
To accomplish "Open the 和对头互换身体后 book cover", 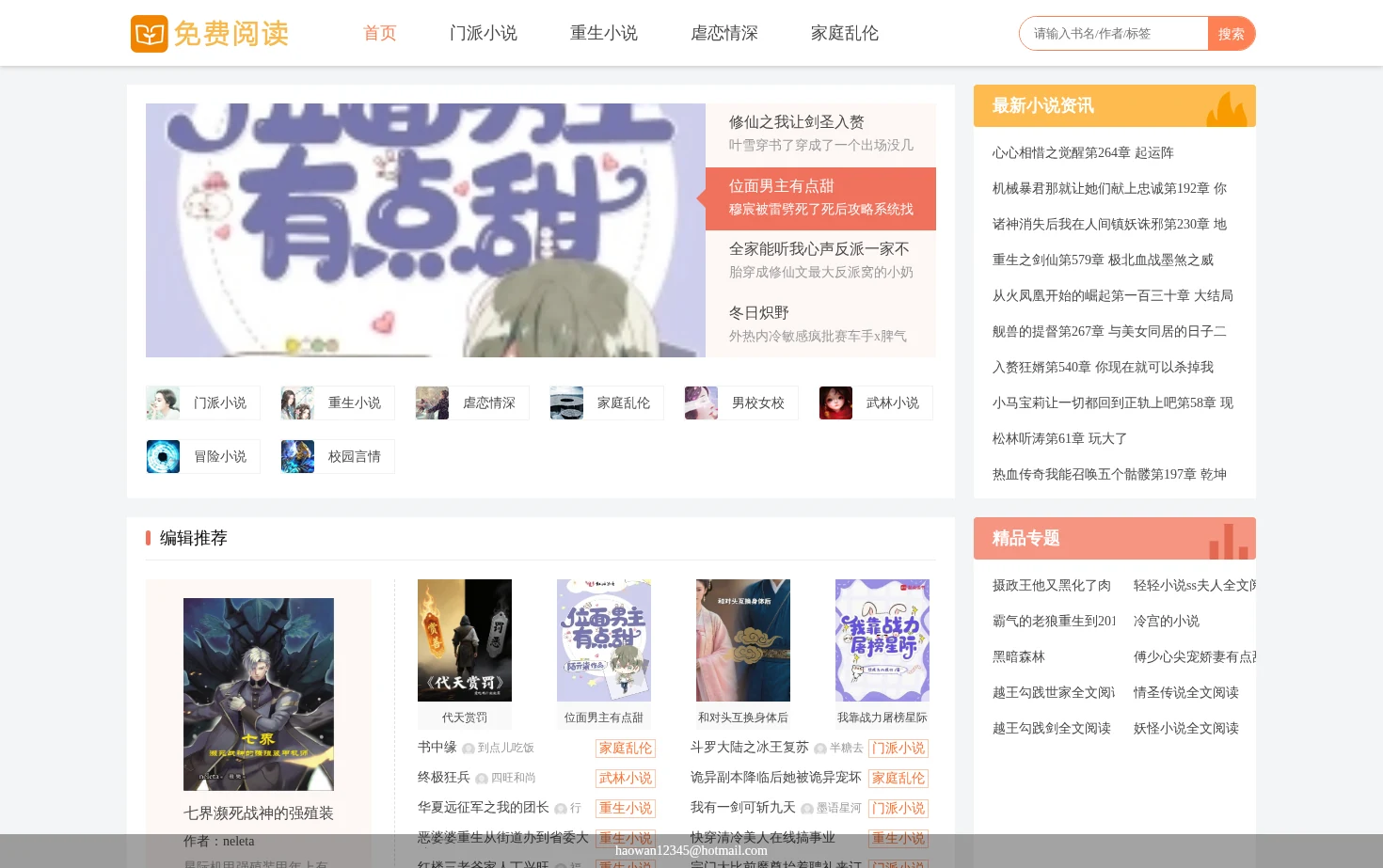I will tap(743, 640).
